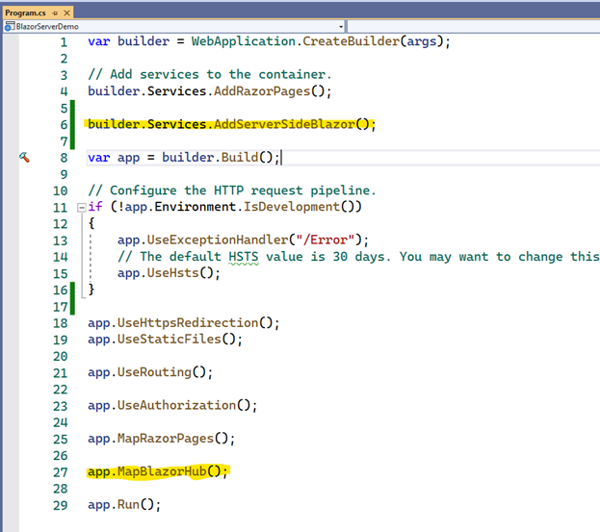Click 'UseAuthorization' on line 23
The width and height of the screenshot is (600, 532).
click(x=176, y=405)
